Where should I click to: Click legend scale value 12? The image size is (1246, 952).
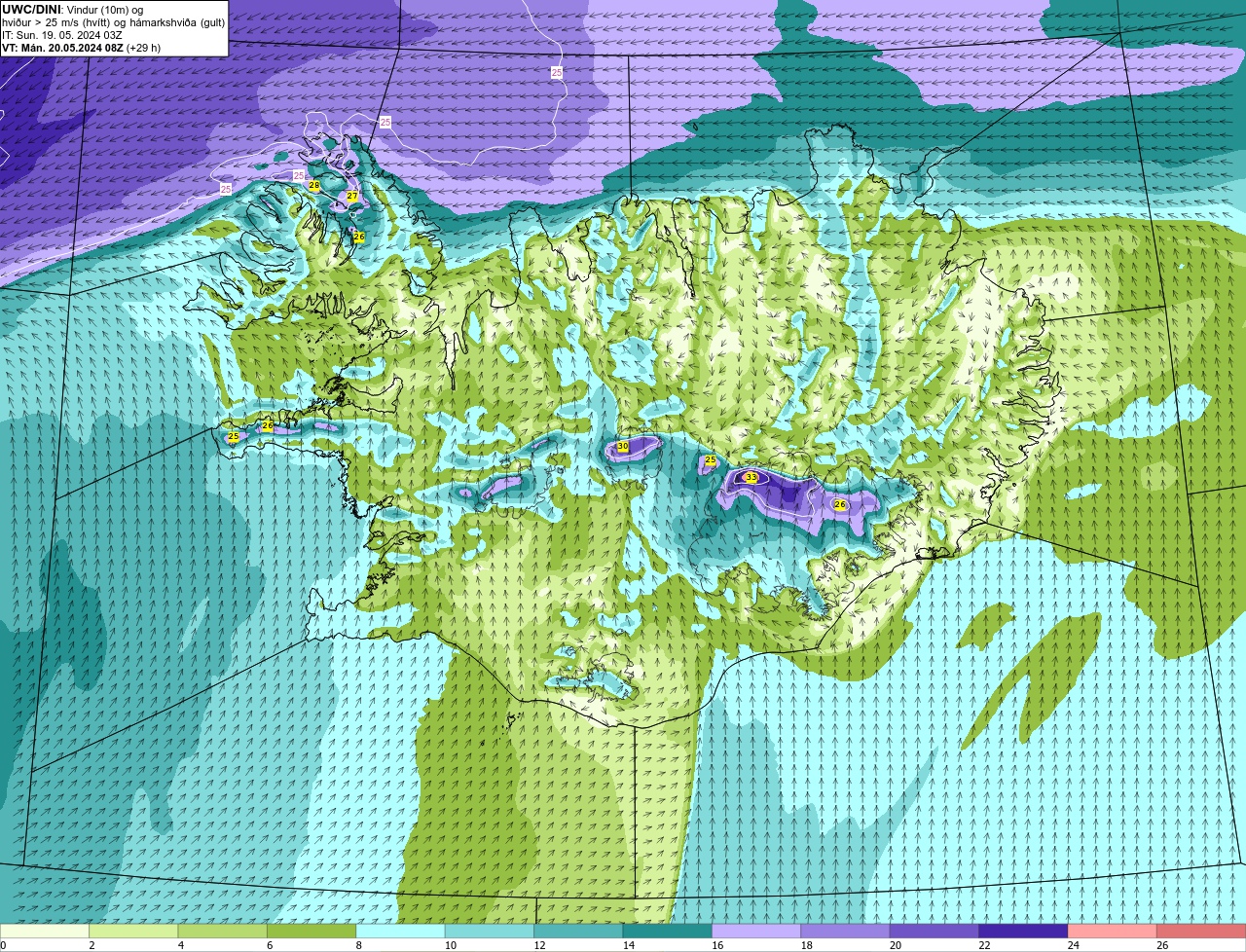click(539, 945)
